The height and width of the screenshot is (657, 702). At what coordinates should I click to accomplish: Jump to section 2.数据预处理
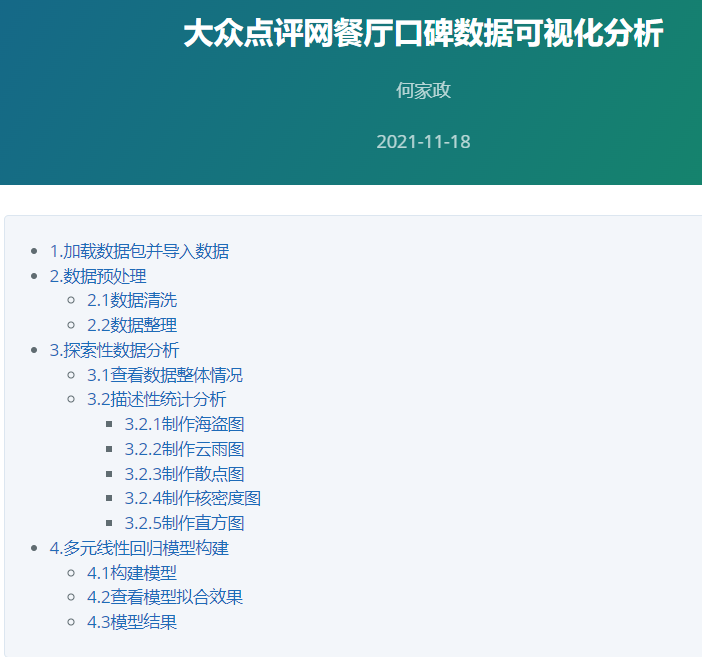pyautogui.click(x=98, y=276)
